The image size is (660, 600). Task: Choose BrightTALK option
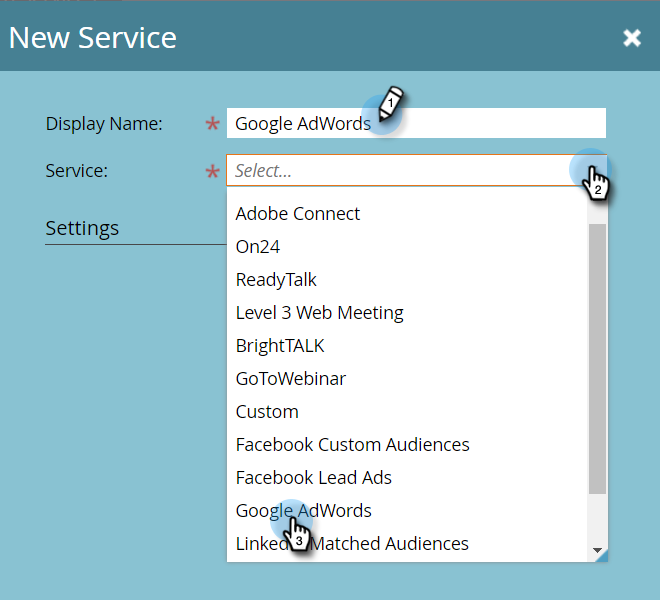pyautogui.click(x=407, y=346)
